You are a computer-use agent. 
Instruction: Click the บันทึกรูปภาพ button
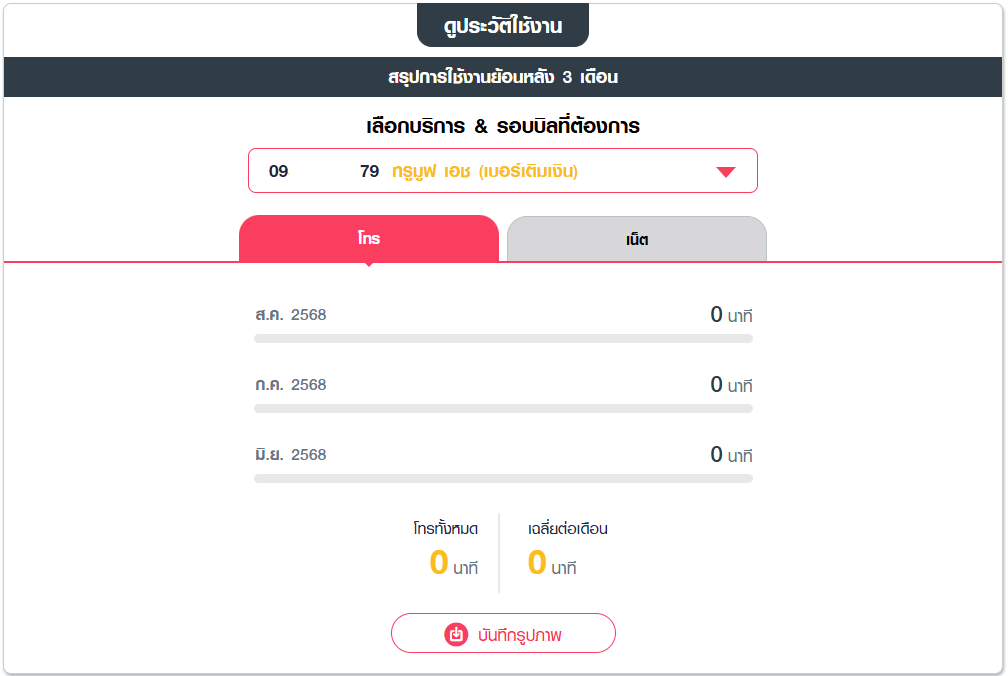pos(503,634)
